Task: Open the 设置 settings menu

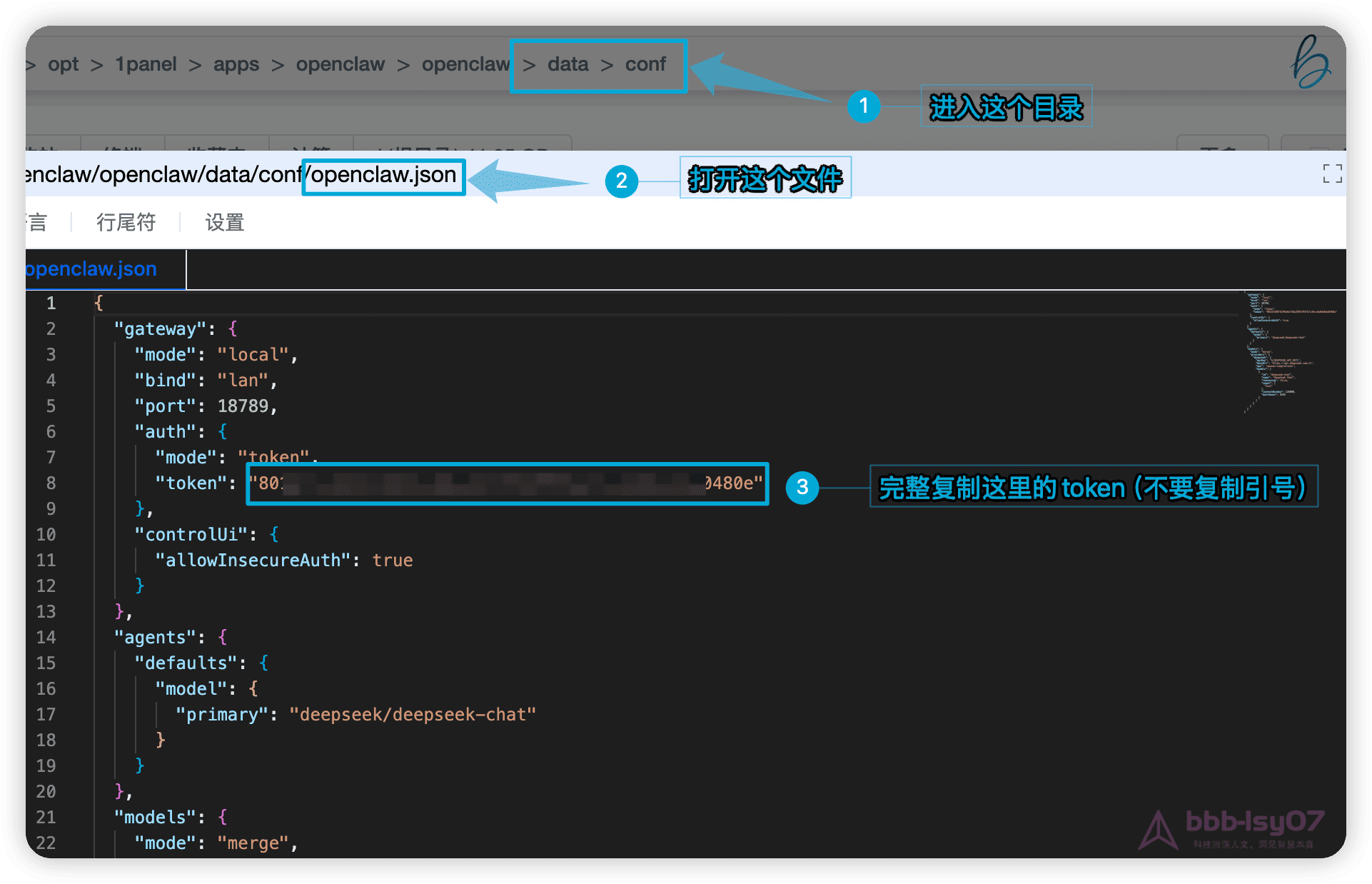Action: tap(223, 222)
